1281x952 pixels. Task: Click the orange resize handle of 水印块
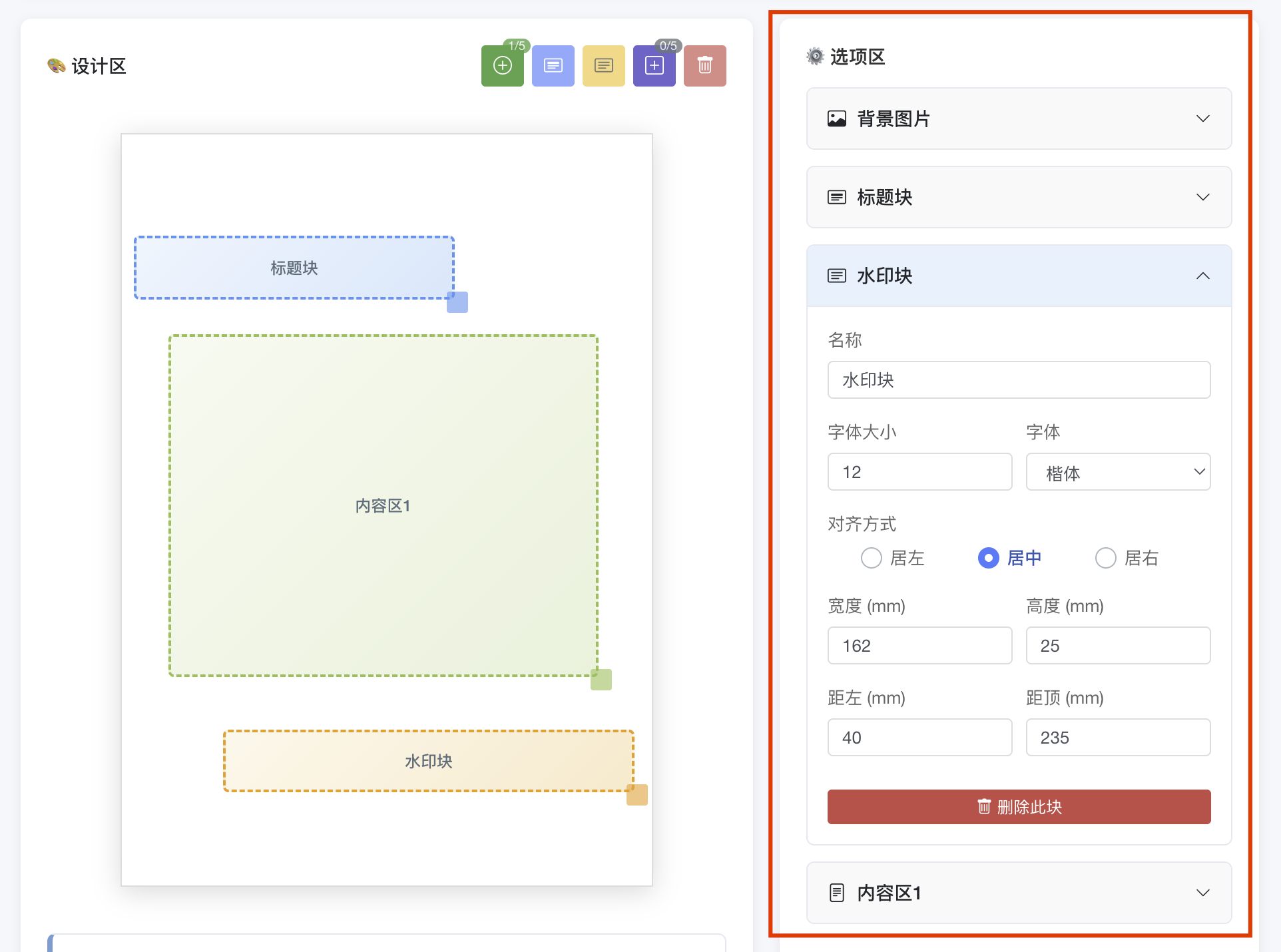[x=637, y=795]
